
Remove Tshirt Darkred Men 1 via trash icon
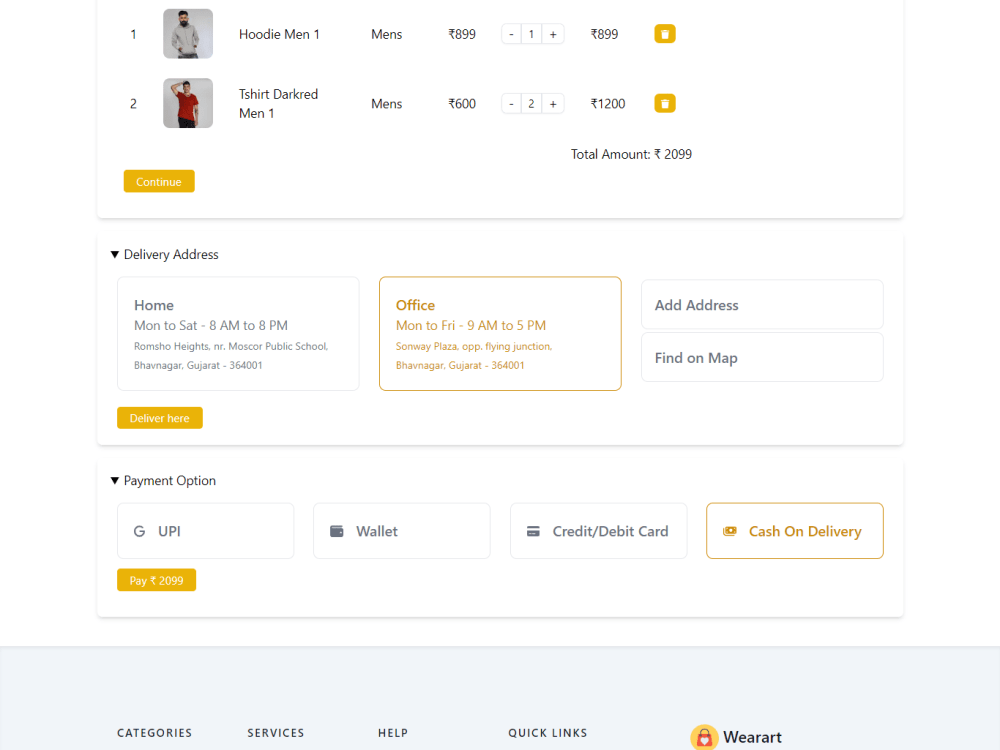click(x=665, y=103)
